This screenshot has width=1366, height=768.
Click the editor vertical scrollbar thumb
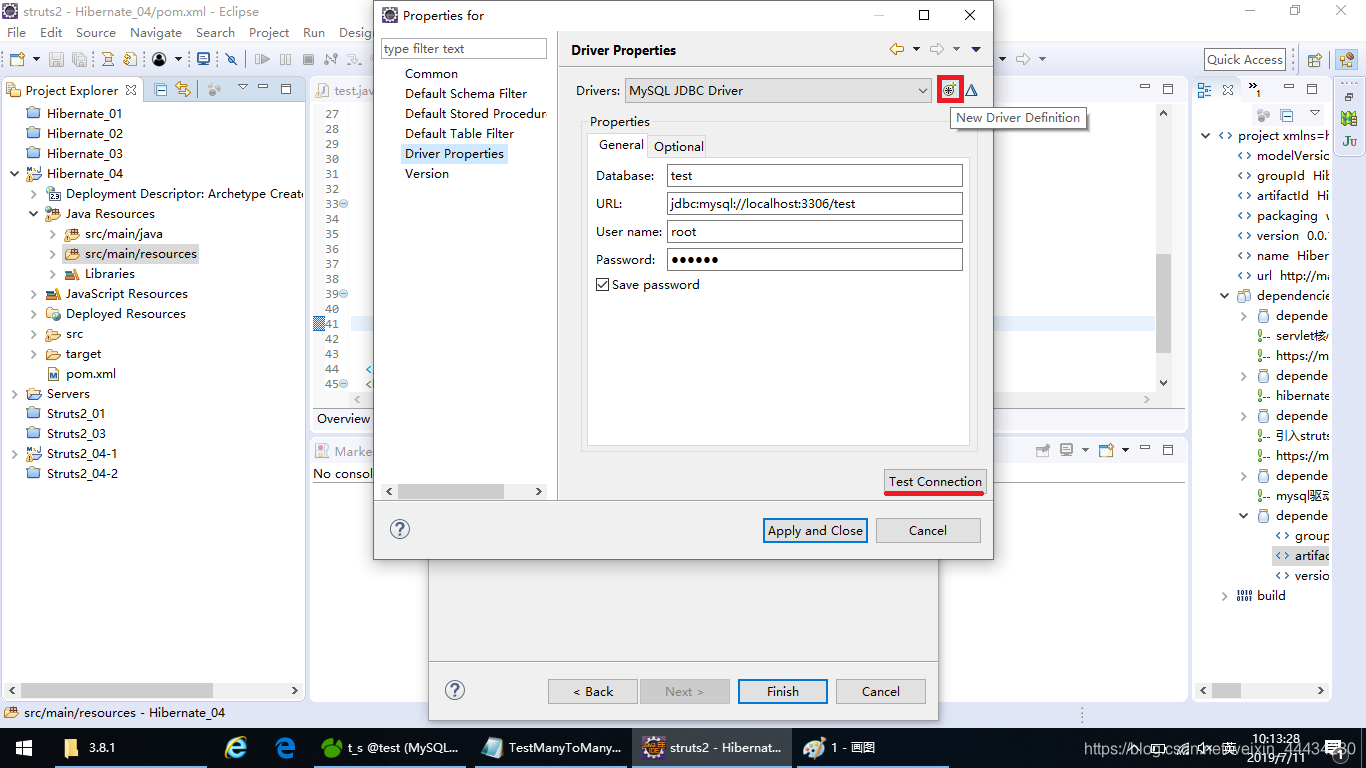(1163, 303)
